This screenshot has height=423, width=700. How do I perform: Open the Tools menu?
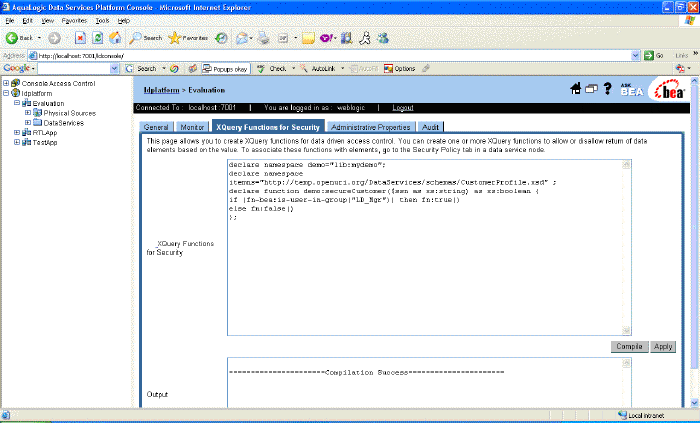pos(102,21)
